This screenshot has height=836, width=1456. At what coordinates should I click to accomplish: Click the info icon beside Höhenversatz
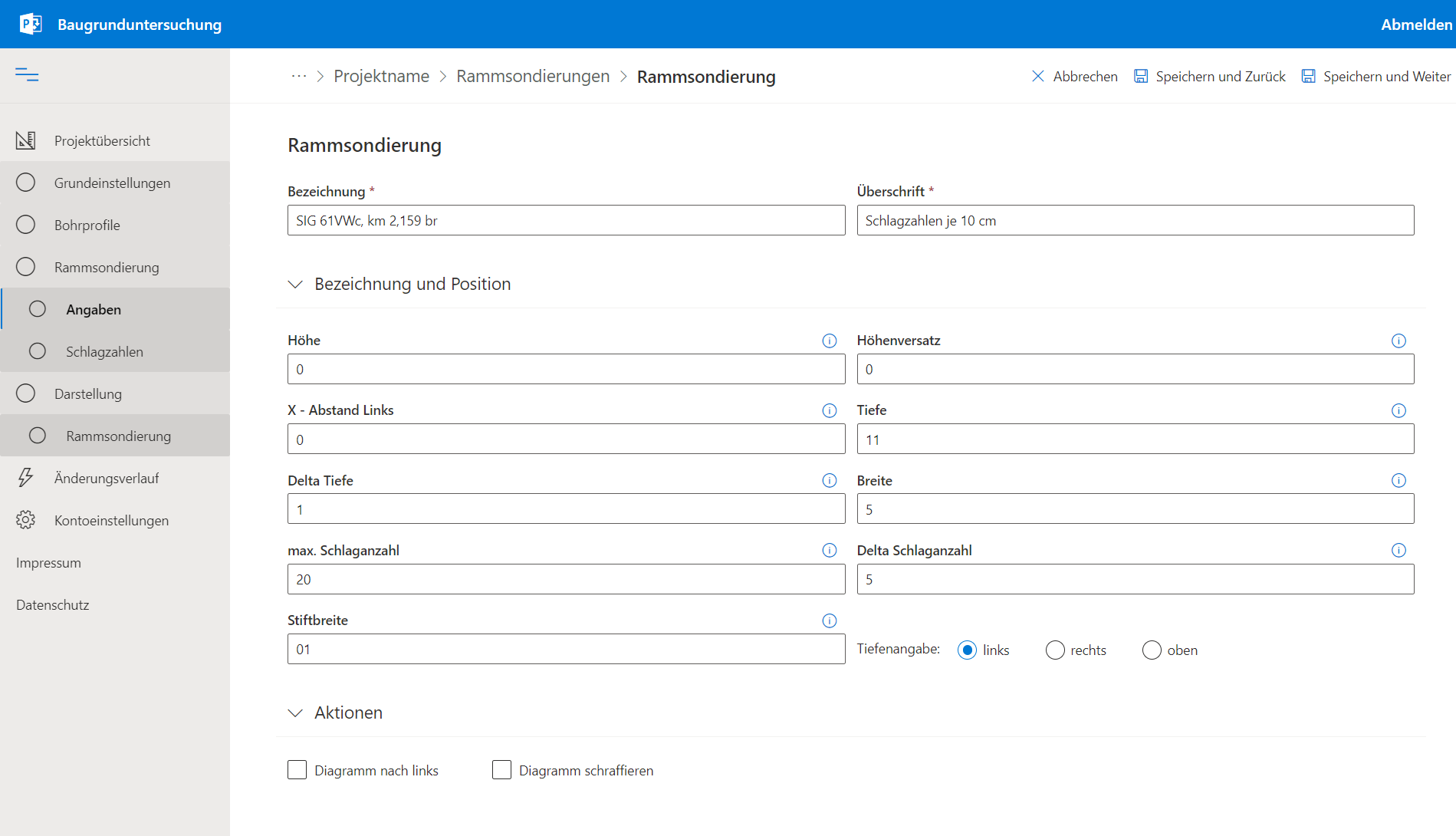click(x=1398, y=341)
